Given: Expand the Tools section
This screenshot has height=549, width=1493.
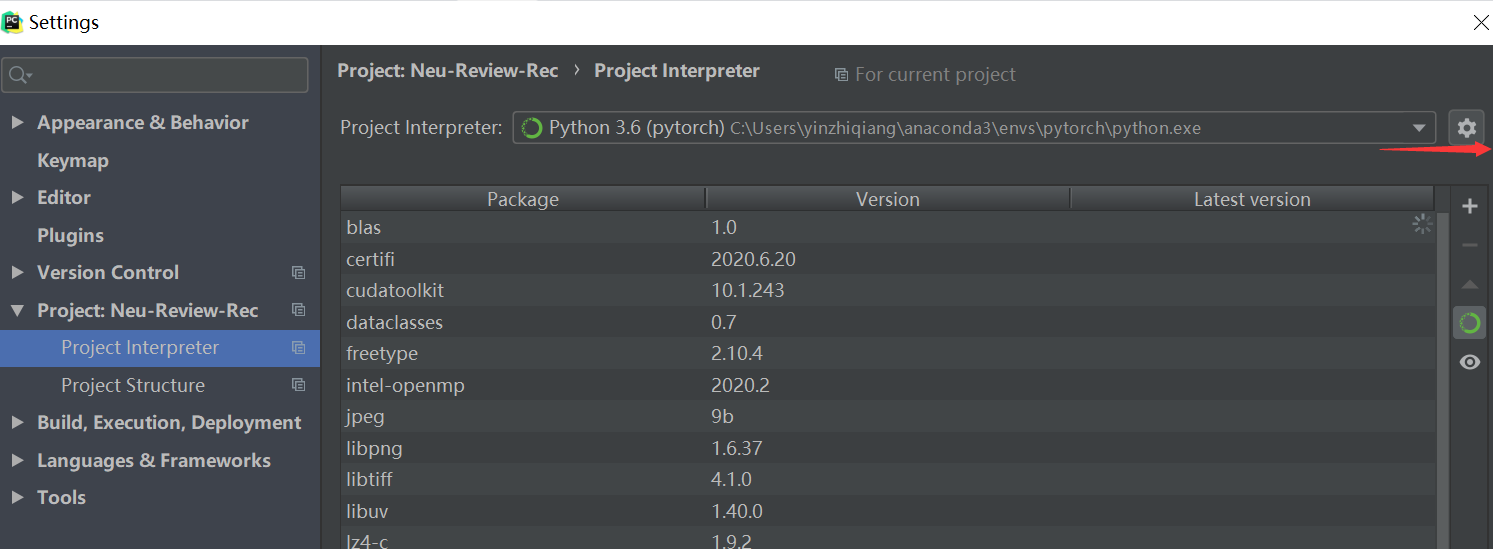Looking at the screenshot, I should coord(17,497).
